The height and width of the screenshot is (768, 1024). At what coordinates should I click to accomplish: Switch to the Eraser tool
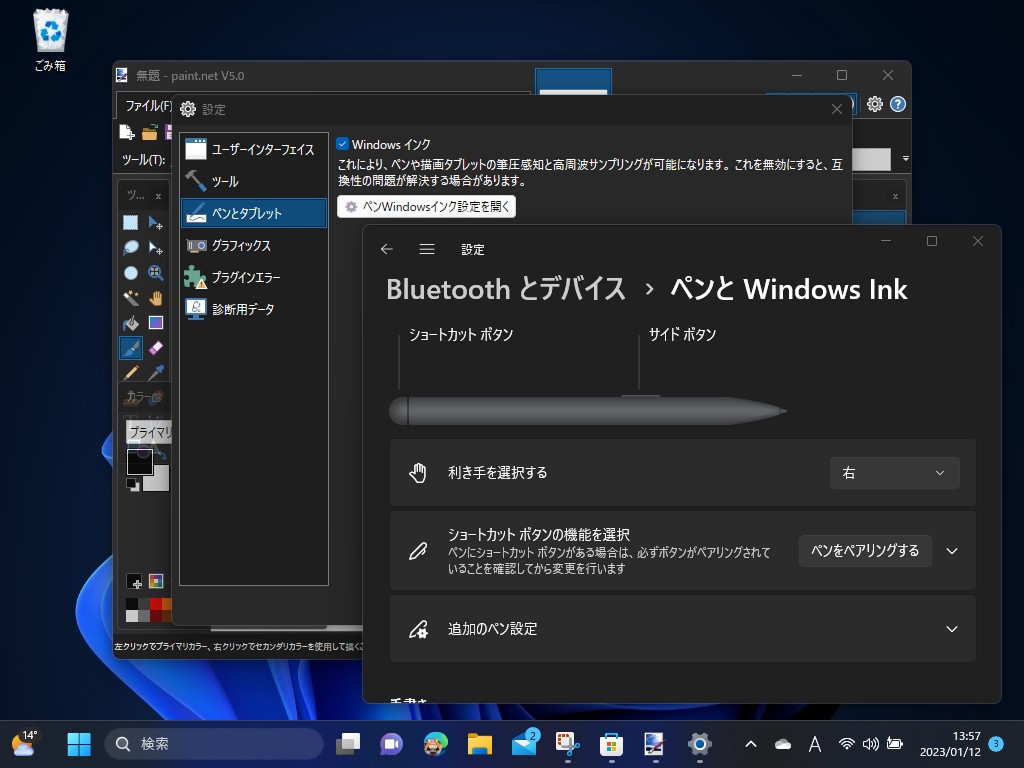(x=158, y=347)
